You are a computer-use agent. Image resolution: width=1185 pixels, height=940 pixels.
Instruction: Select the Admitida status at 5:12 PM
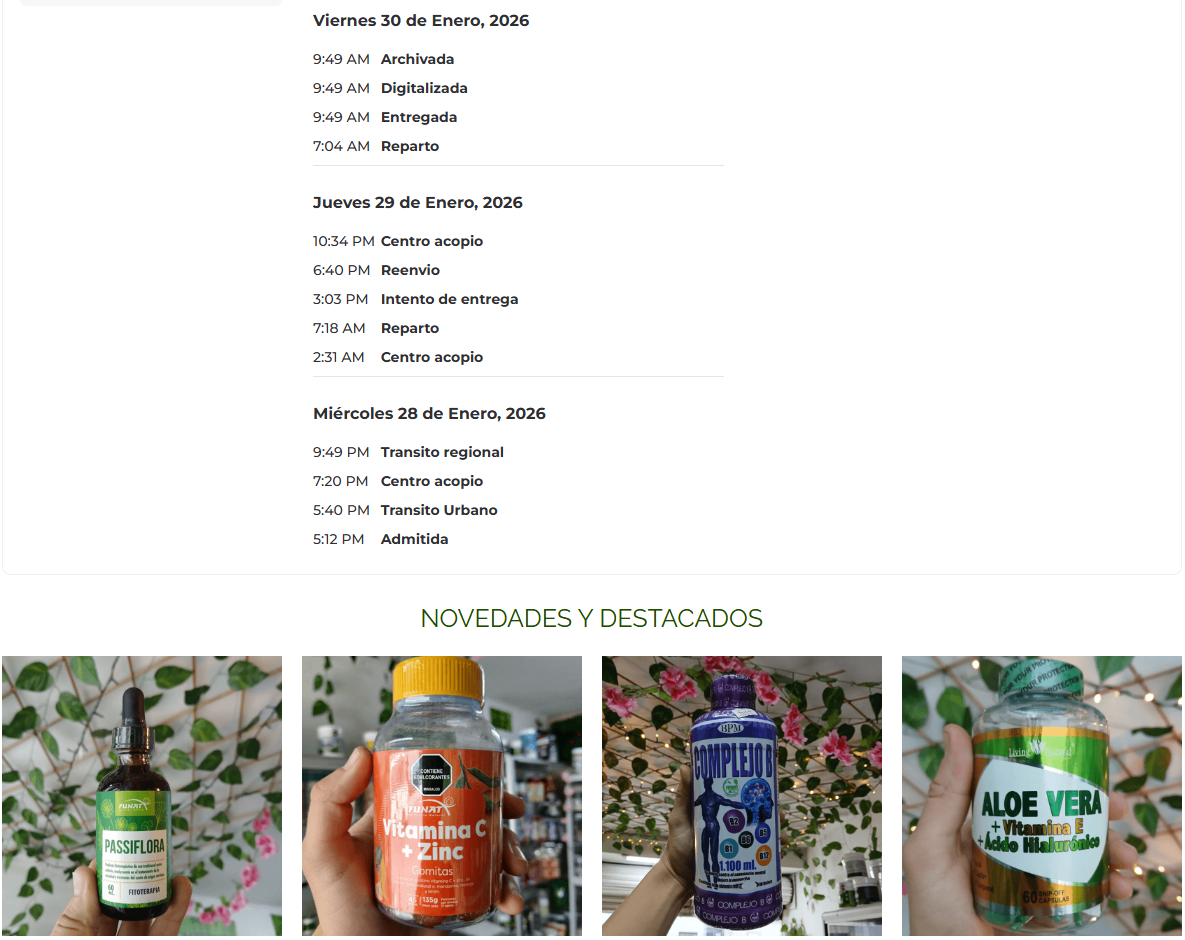pos(414,540)
